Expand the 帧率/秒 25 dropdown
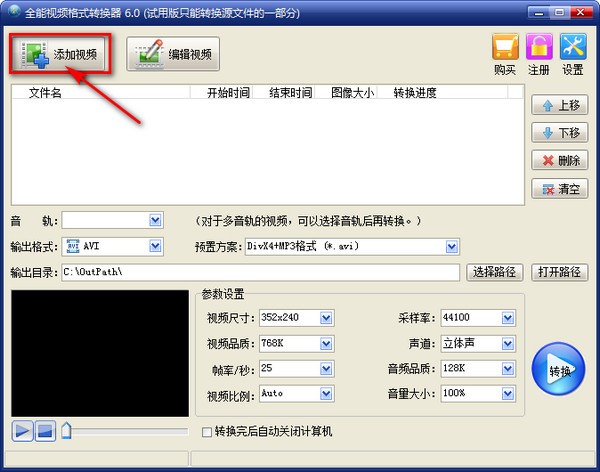Screen dimensions: 600x472 [326, 369]
